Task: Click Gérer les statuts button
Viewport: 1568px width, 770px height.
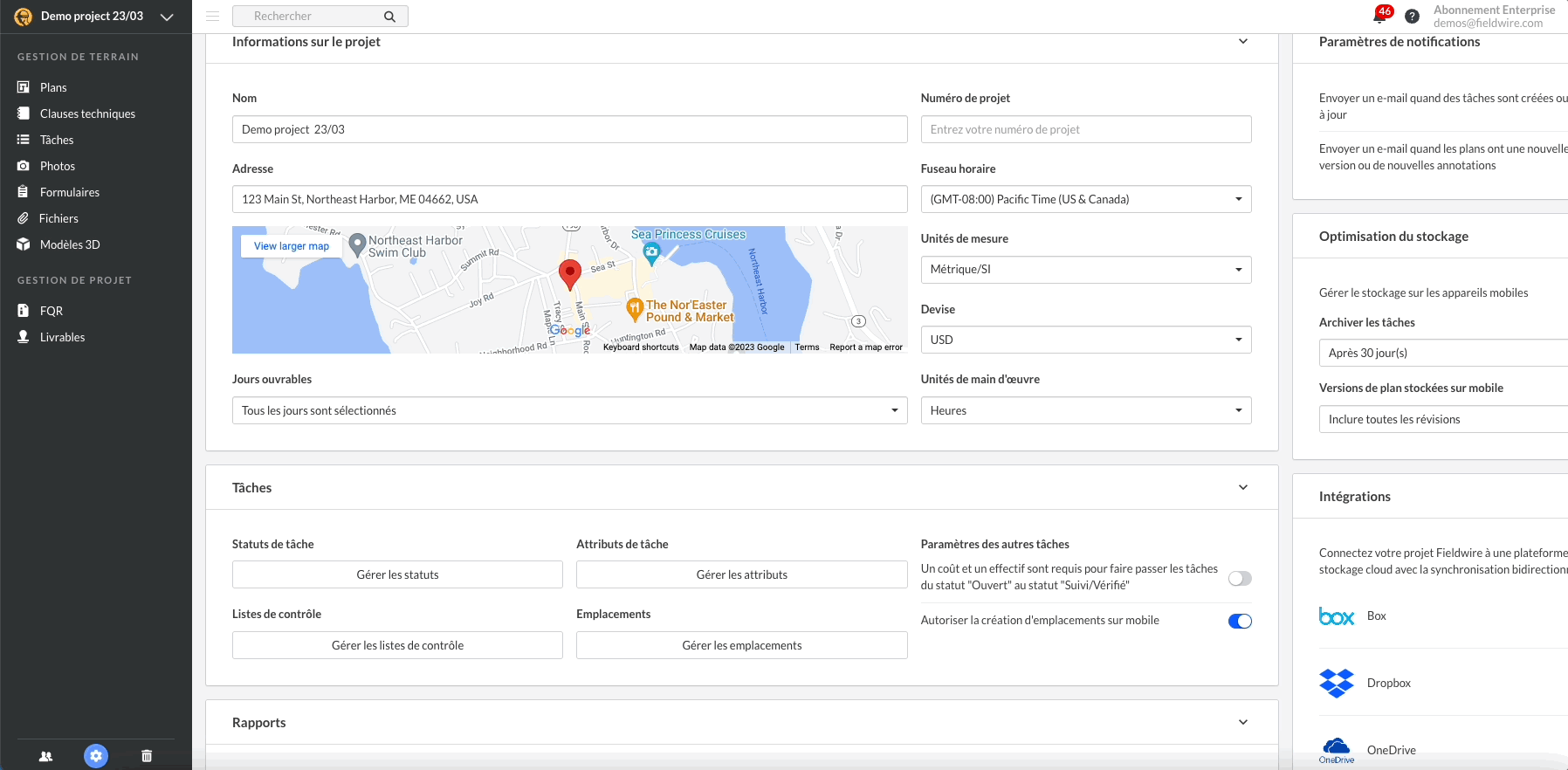Action: pos(397,574)
